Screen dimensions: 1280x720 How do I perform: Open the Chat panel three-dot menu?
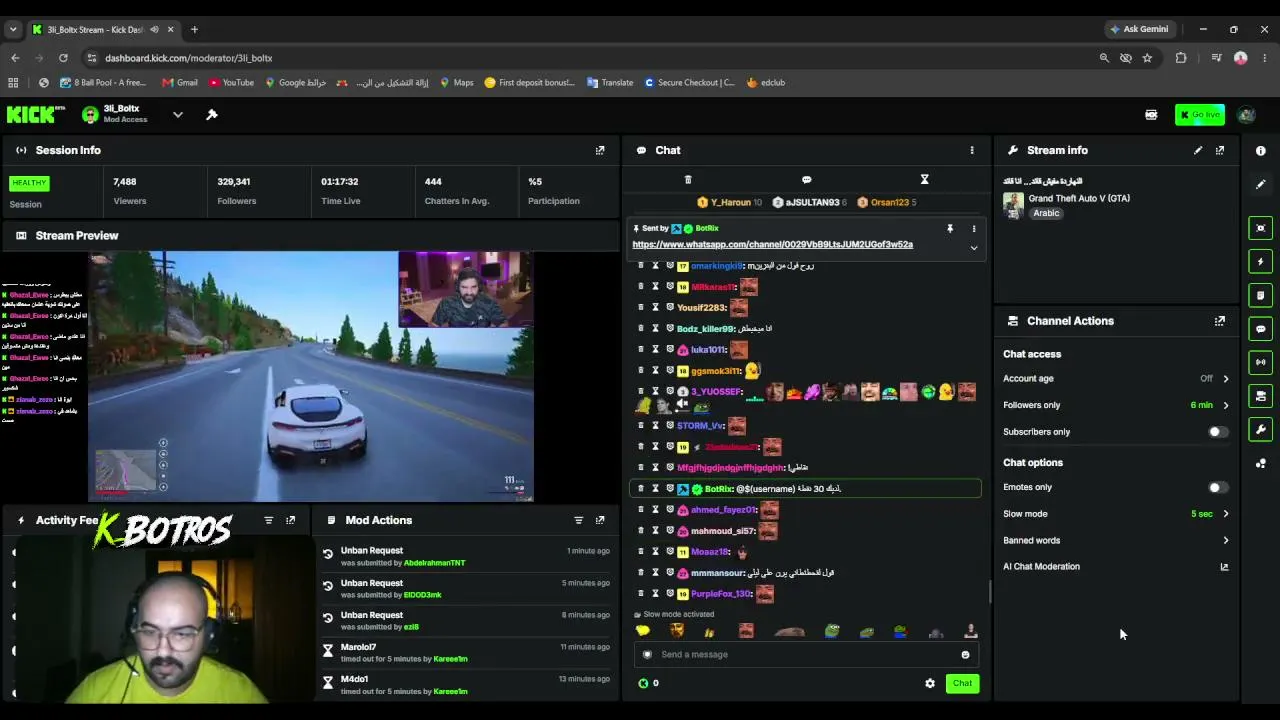tap(972, 150)
